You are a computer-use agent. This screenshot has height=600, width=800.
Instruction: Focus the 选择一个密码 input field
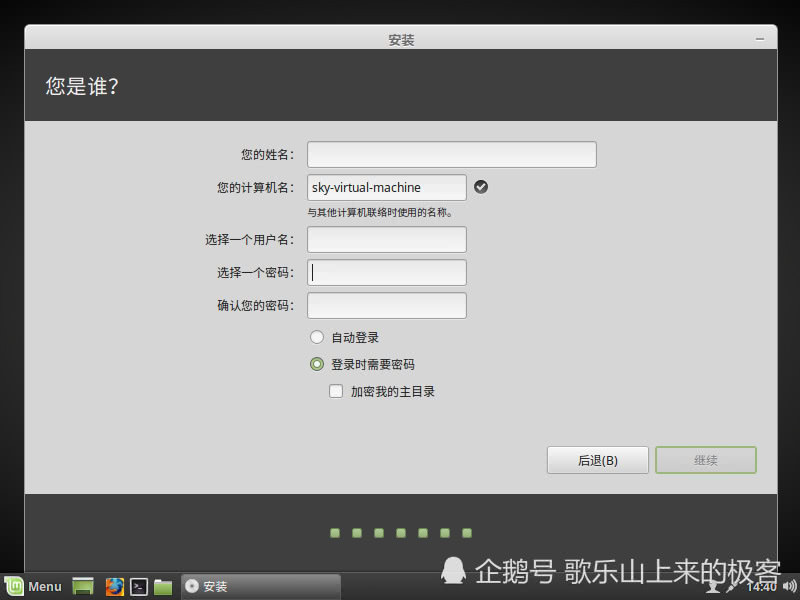tap(387, 272)
